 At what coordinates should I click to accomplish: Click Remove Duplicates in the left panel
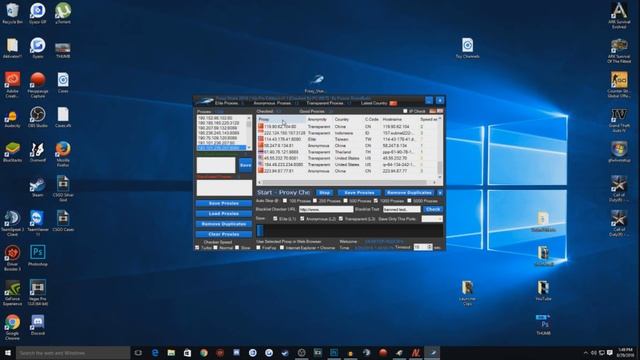point(224,224)
